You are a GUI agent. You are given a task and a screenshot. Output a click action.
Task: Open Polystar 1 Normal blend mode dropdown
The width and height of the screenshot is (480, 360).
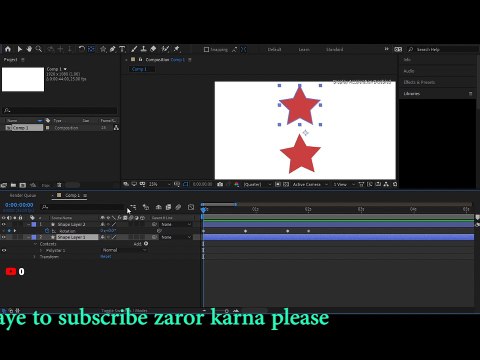(x=124, y=250)
